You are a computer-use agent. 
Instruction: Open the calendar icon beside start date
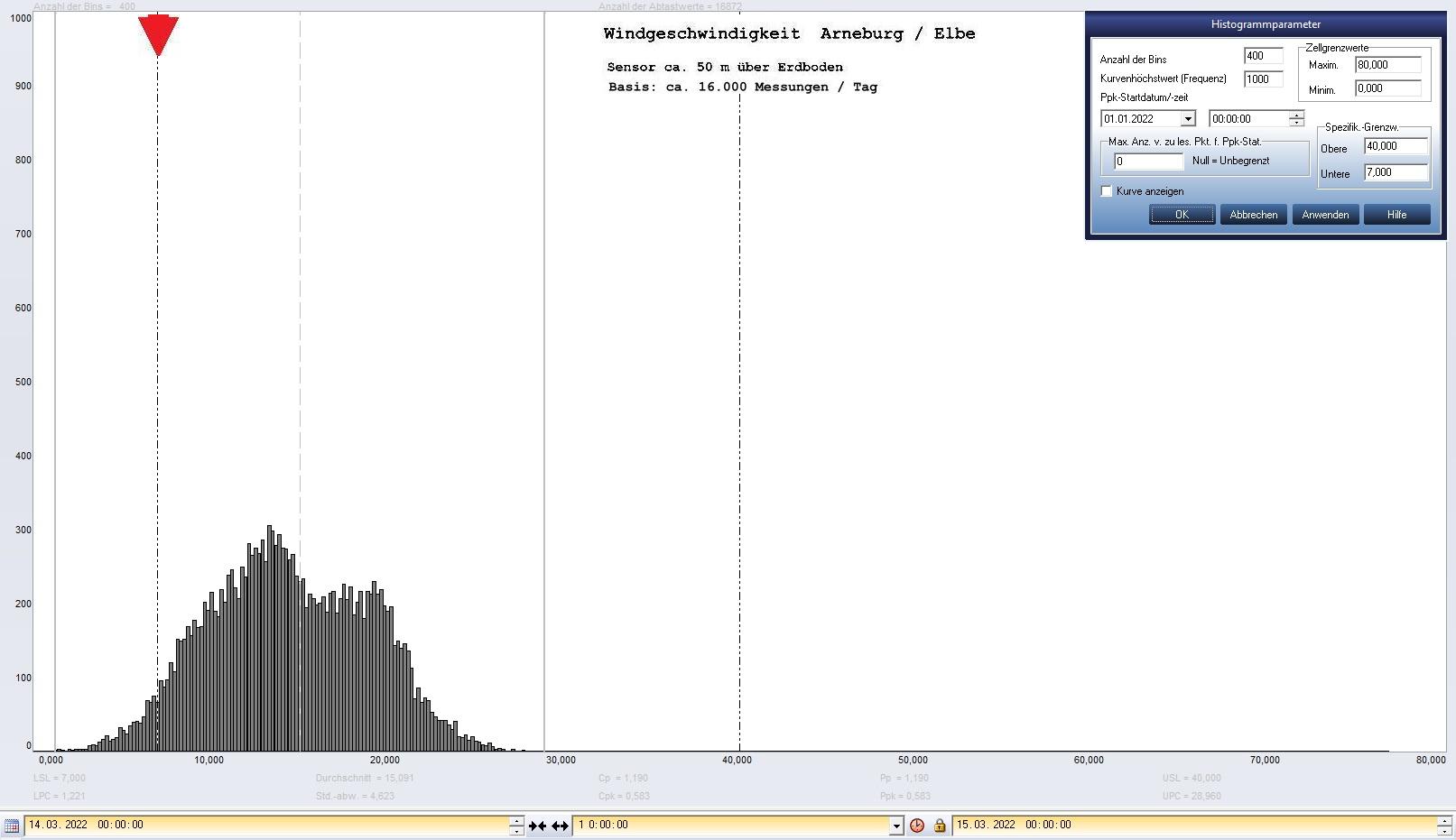(11, 826)
